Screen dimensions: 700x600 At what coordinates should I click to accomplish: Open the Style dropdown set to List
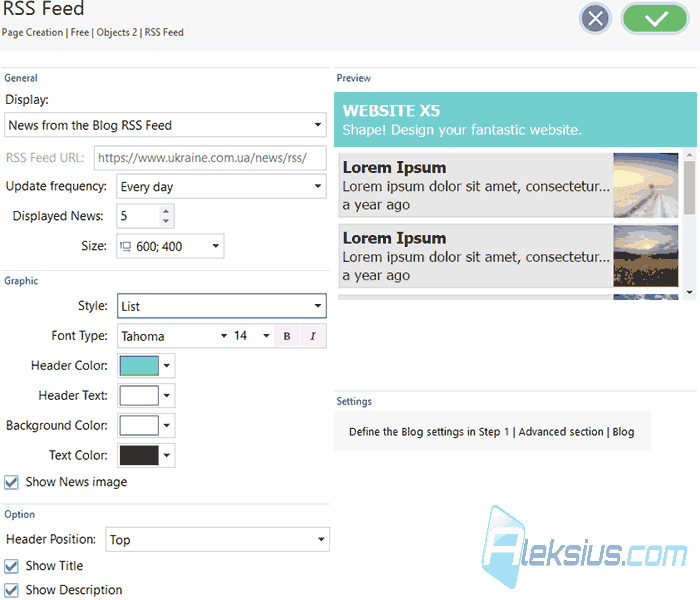coord(222,306)
